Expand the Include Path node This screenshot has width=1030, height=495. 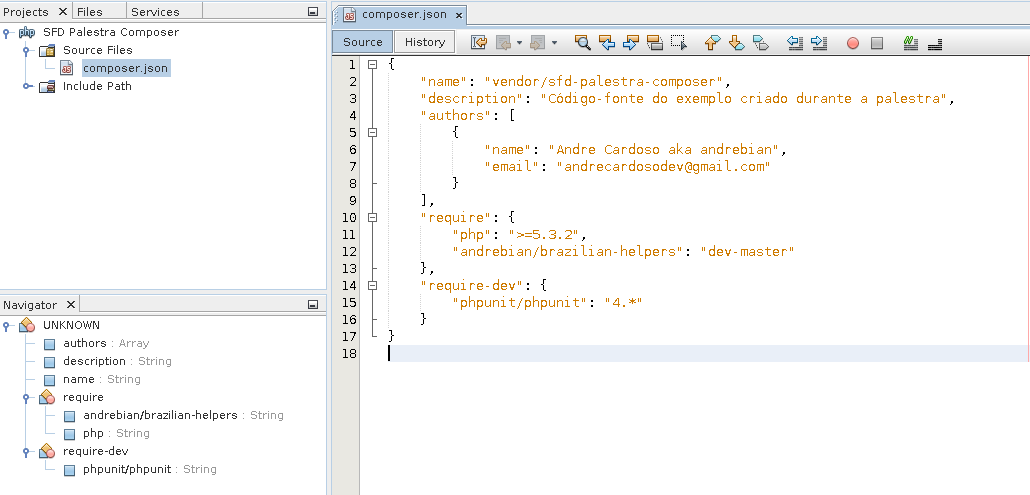tap(26, 86)
